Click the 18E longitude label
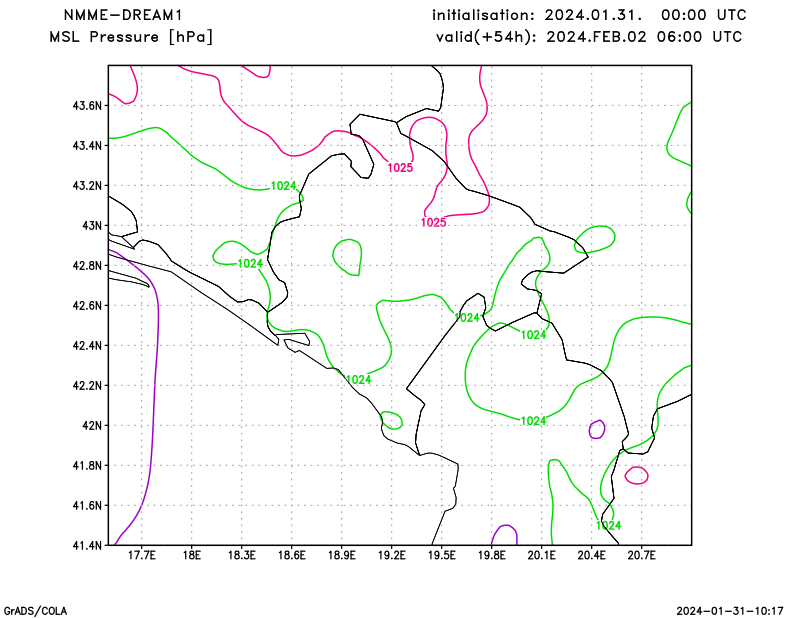The height and width of the screenshot is (618, 800). click(x=191, y=555)
